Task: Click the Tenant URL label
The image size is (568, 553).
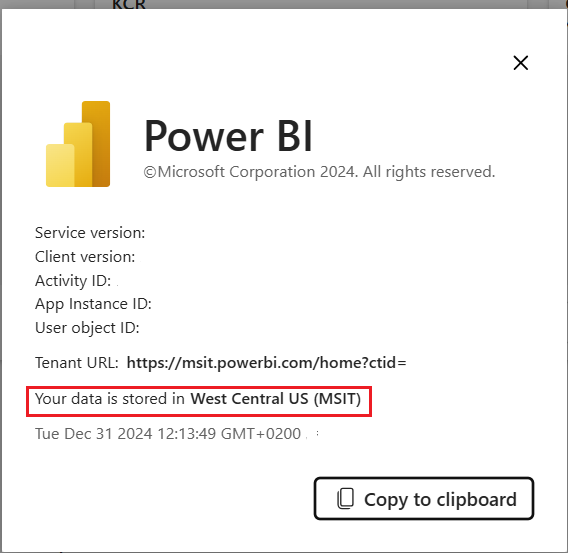Action: [76, 363]
